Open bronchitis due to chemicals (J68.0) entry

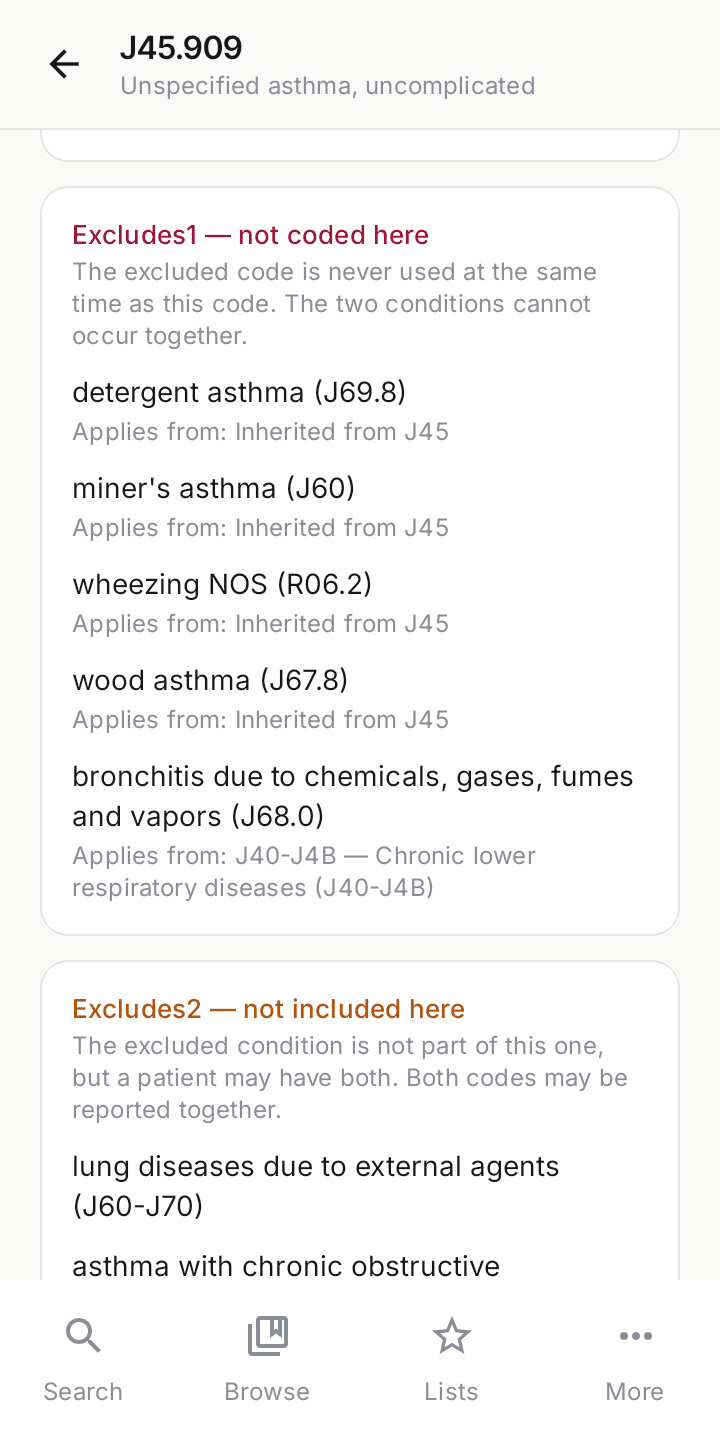point(353,796)
